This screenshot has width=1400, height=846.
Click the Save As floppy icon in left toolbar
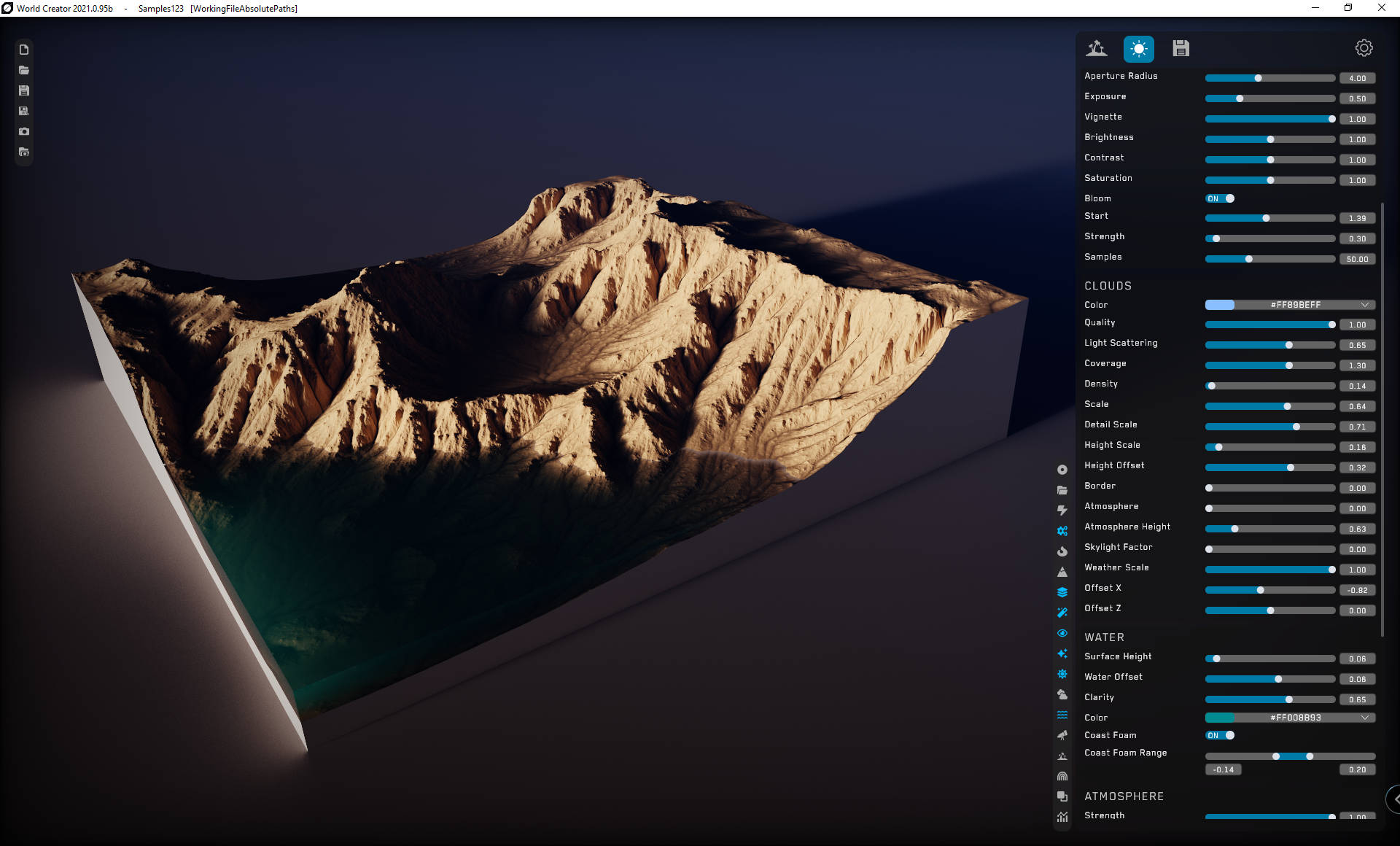click(24, 111)
